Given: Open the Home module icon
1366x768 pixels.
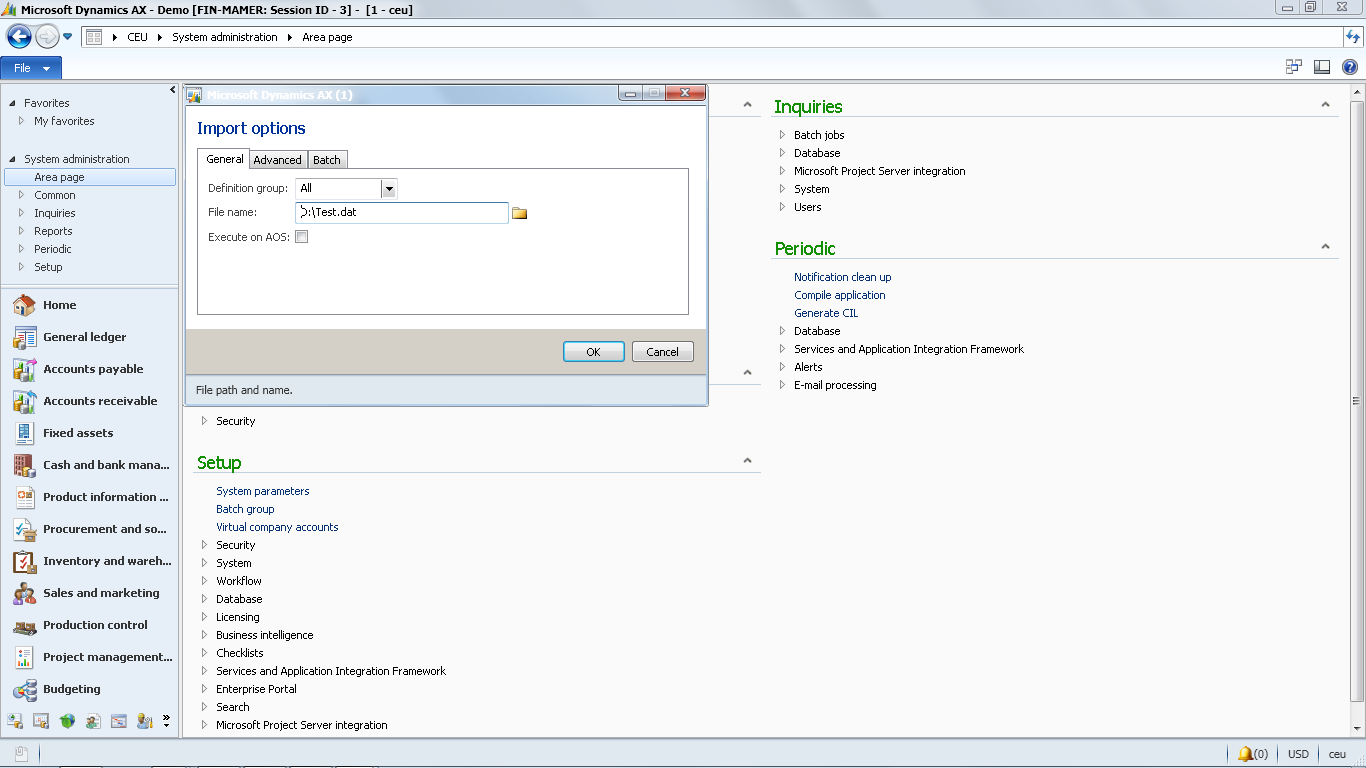Looking at the screenshot, I should 24,305.
